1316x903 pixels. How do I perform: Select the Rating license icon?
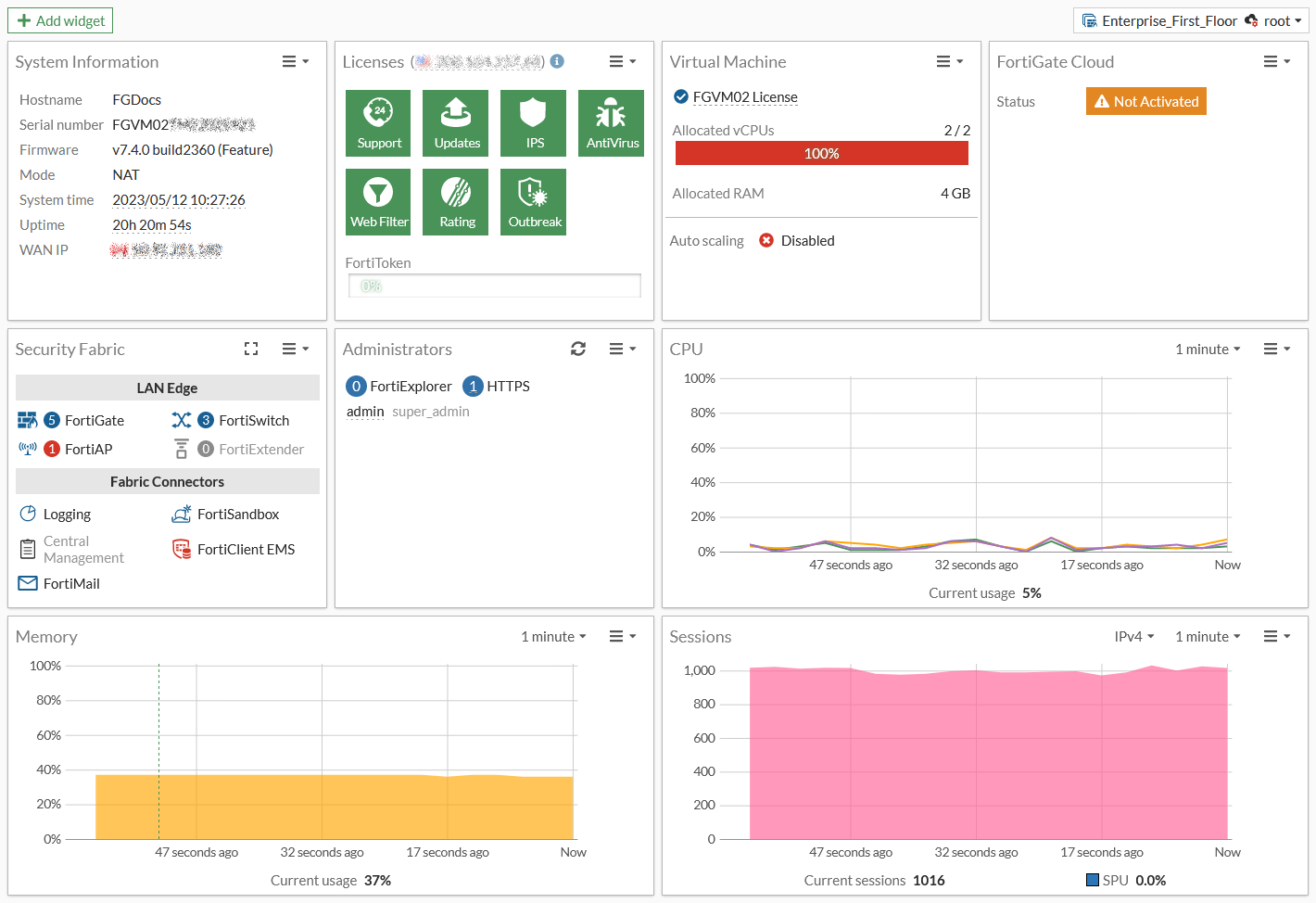(x=455, y=201)
